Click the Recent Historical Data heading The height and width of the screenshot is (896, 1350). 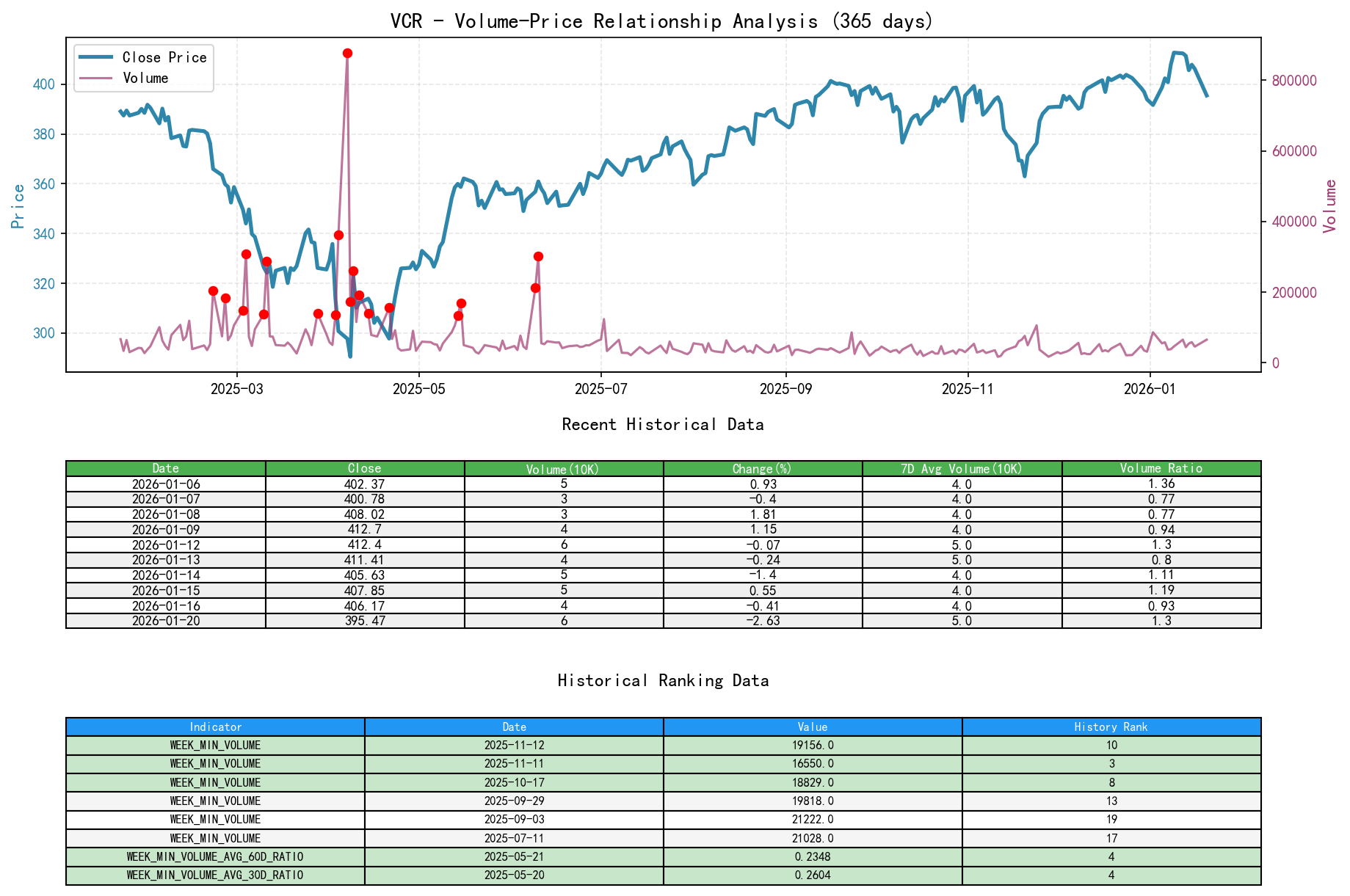pos(662,424)
